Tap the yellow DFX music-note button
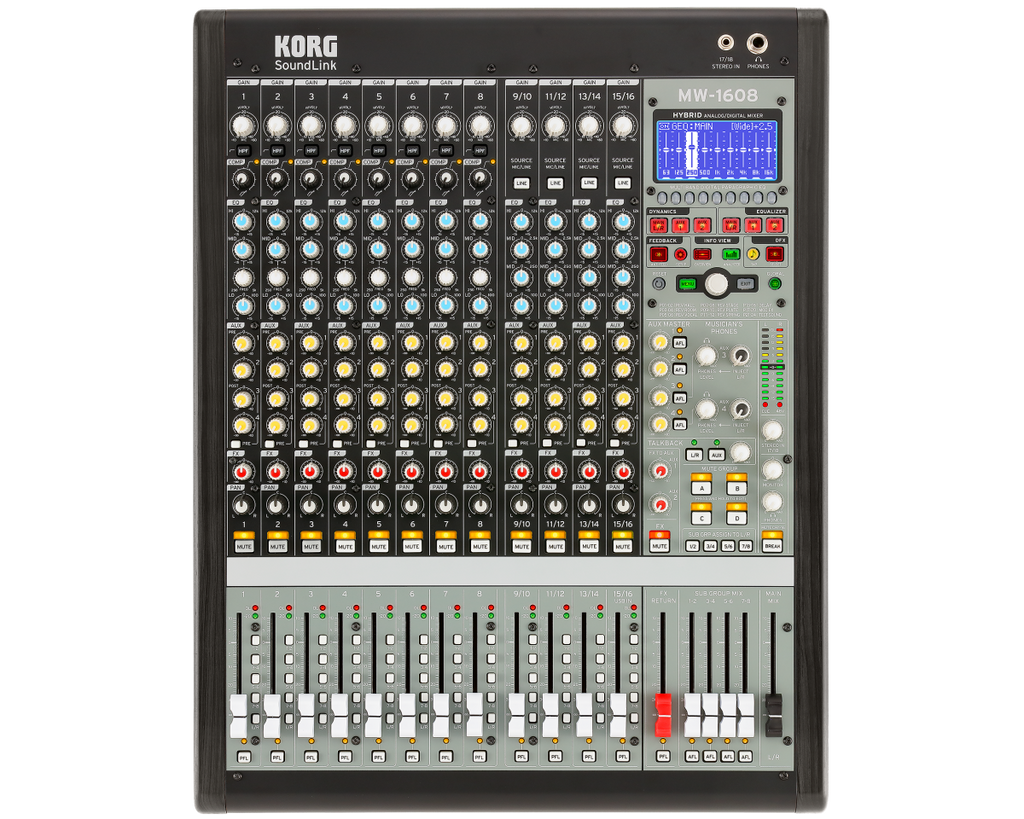The height and width of the screenshot is (819, 1024). click(x=753, y=254)
